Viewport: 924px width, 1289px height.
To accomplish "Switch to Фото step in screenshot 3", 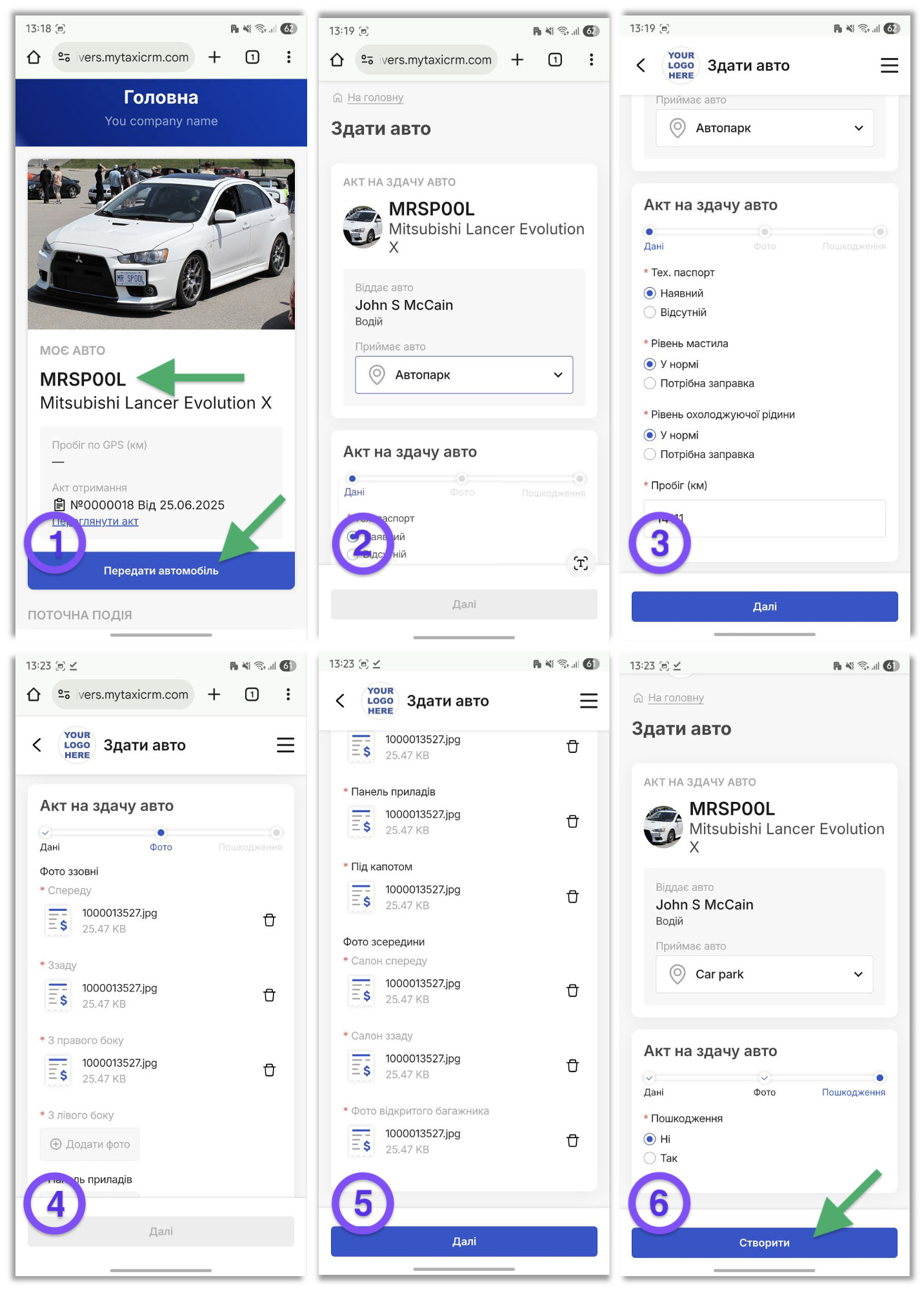I will pos(765,238).
